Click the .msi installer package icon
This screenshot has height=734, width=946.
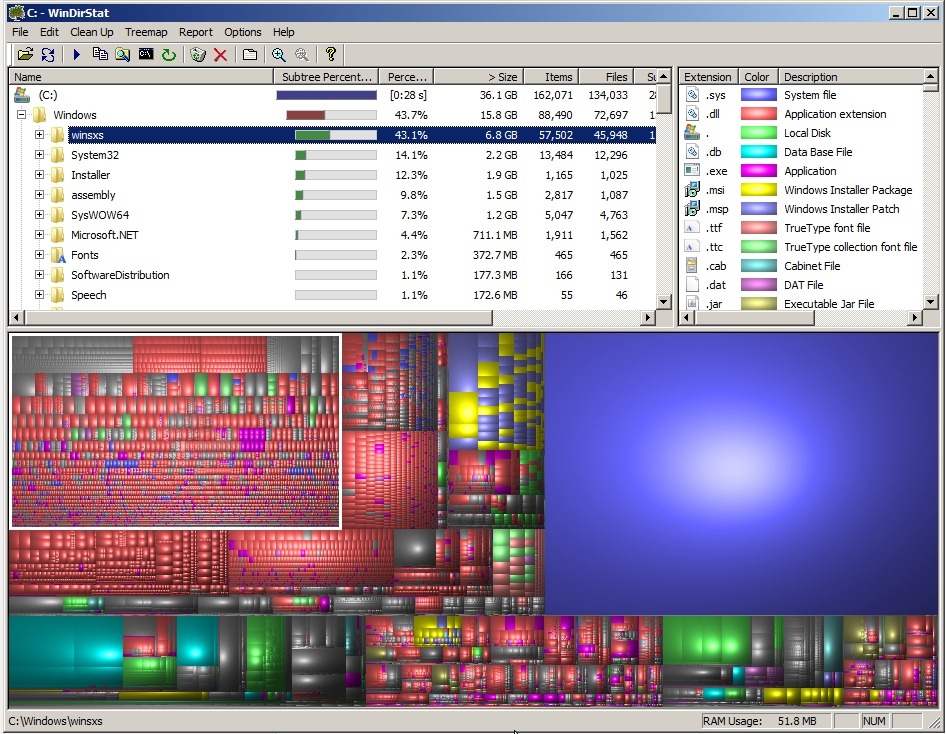click(x=692, y=190)
